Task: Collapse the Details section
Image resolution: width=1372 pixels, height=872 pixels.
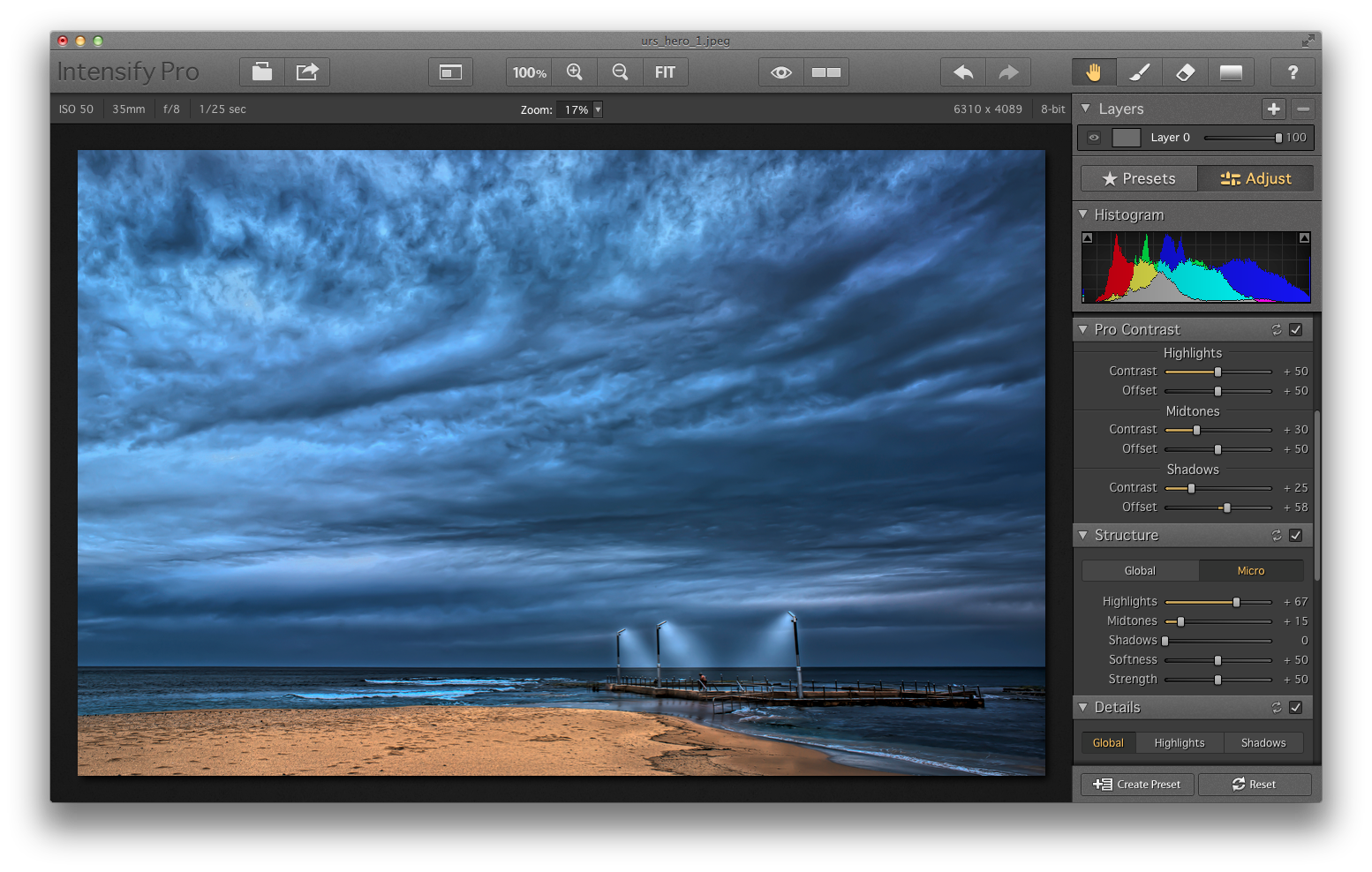Action: click(x=1084, y=707)
